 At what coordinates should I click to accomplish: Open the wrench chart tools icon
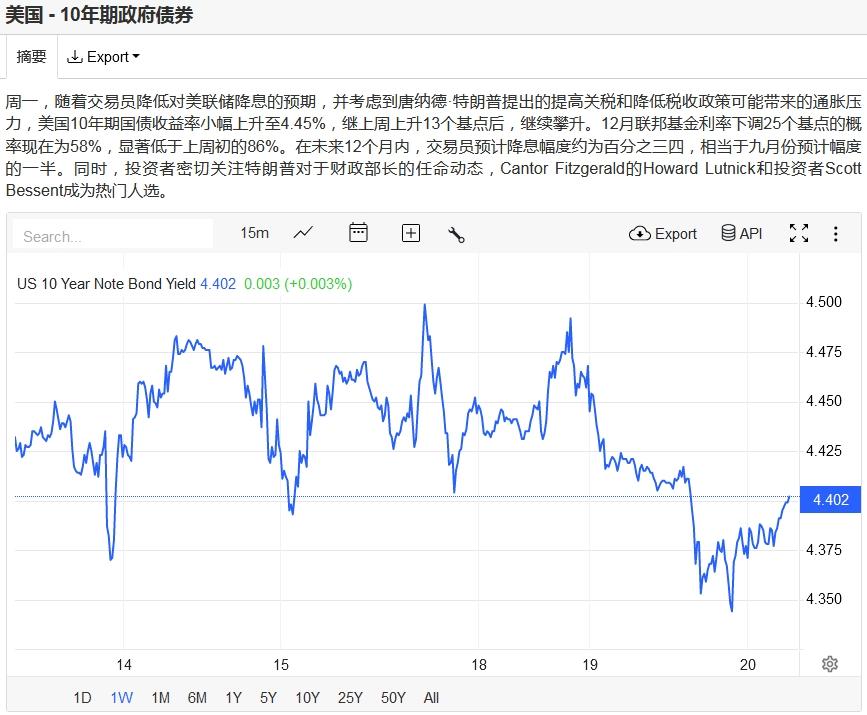click(x=457, y=234)
